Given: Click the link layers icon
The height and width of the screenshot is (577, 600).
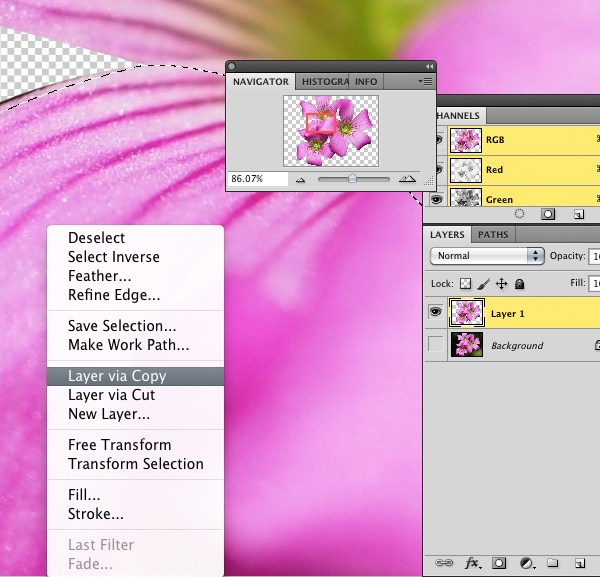Looking at the screenshot, I should pyautogui.click(x=444, y=562).
